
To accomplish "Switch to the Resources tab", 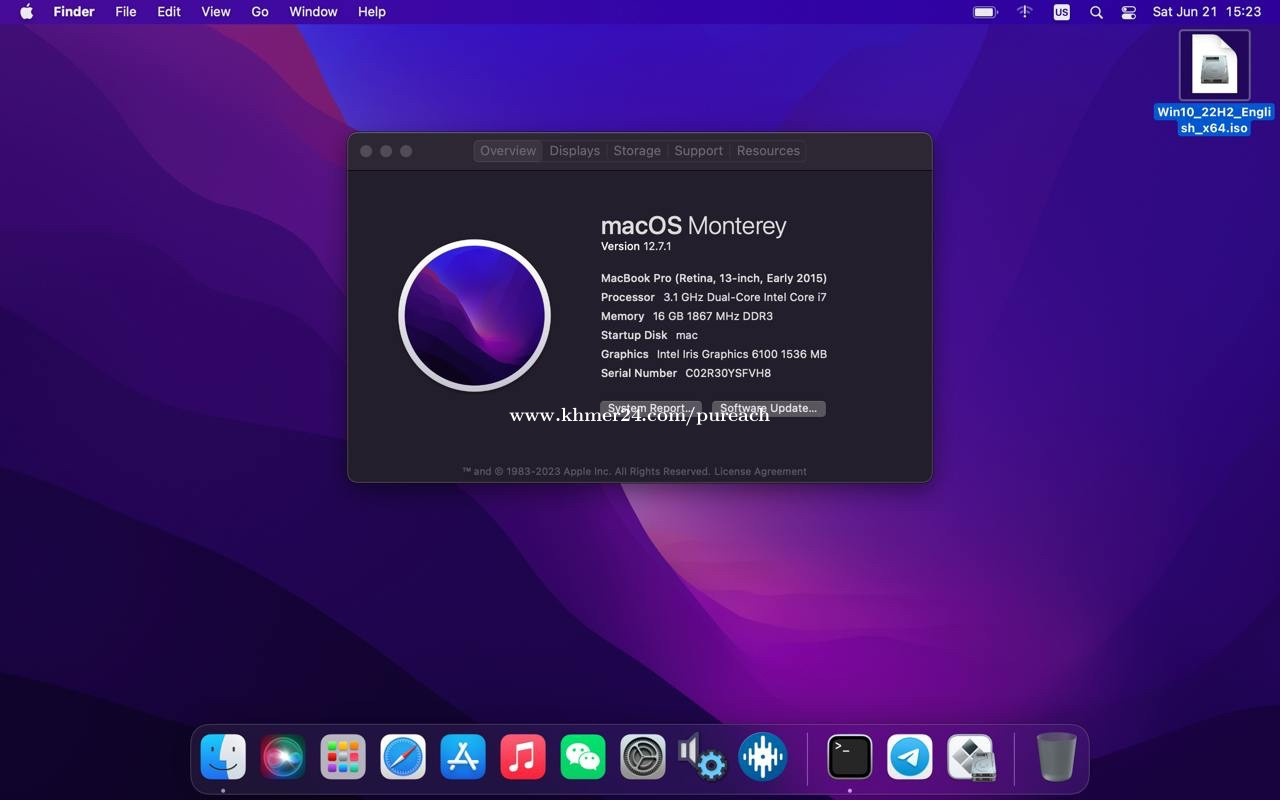I will coord(768,151).
